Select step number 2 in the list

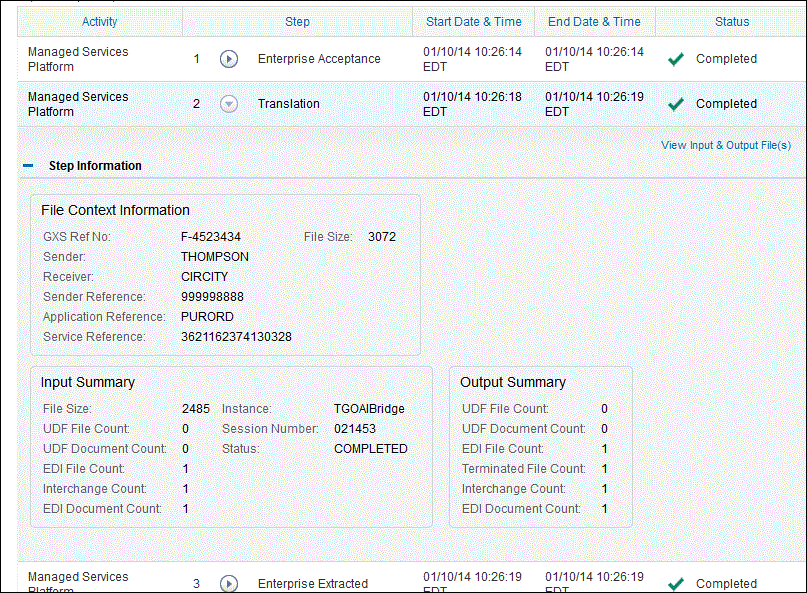coord(197,104)
